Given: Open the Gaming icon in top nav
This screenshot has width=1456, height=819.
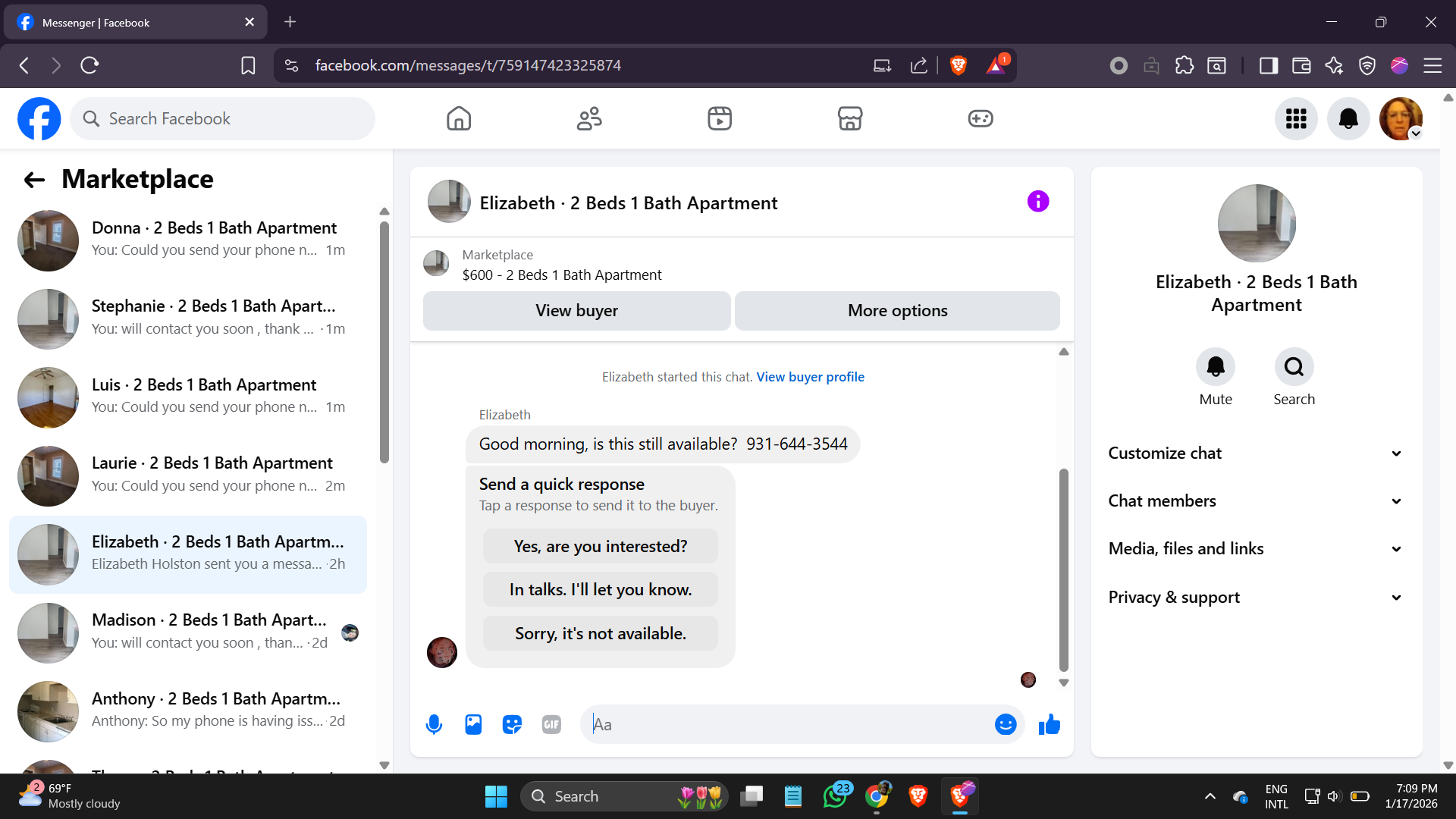Looking at the screenshot, I should point(980,118).
